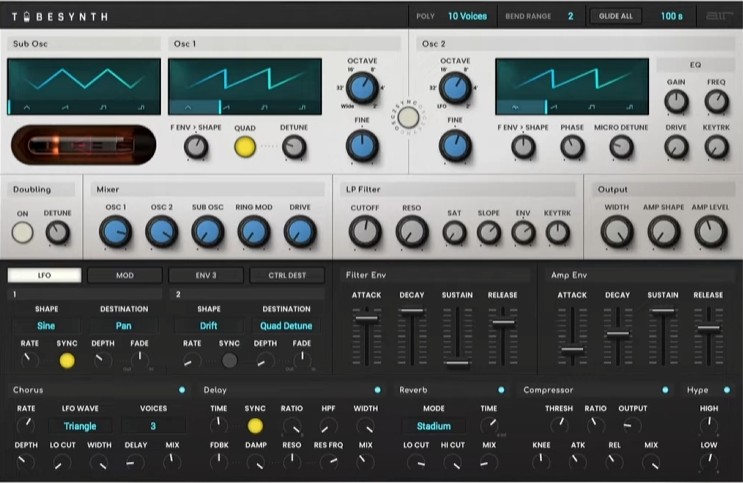The image size is (743, 483).
Task: Click the Osc 1 DETUNE knob
Action: click(294, 147)
